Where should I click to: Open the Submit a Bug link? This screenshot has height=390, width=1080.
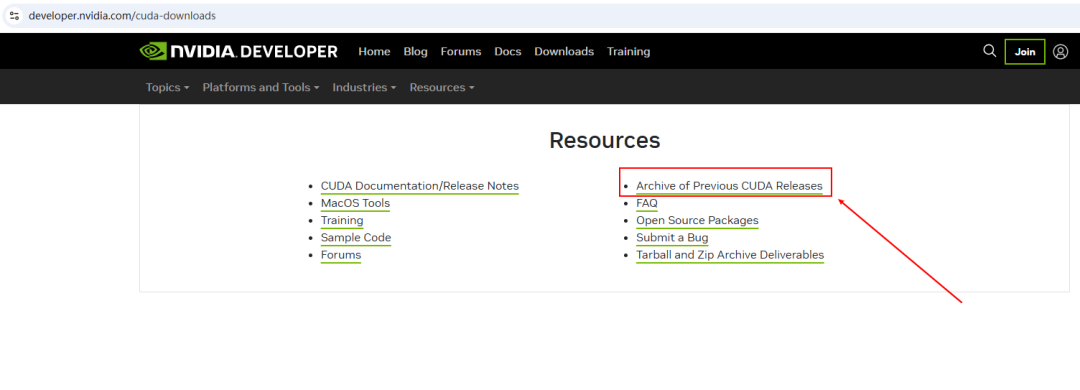point(672,238)
